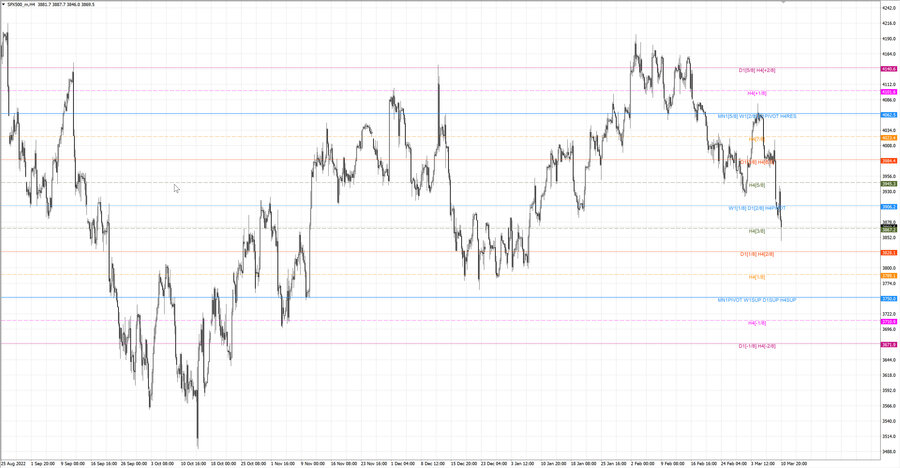Click the 3592.0 price scale value
The height and width of the screenshot is (468, 900).
tap(889, 390)
